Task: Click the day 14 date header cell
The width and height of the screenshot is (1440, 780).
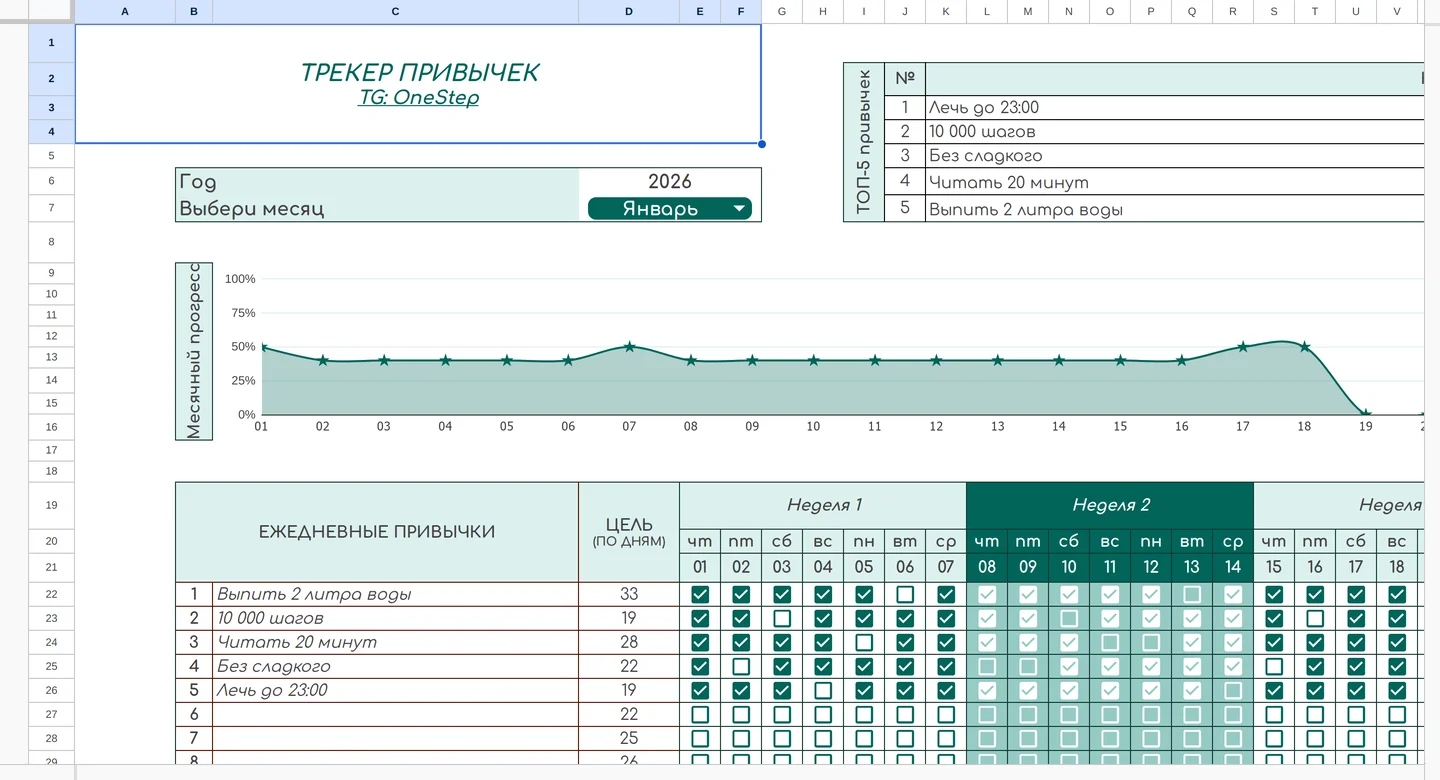Action: coord(1233,567)
